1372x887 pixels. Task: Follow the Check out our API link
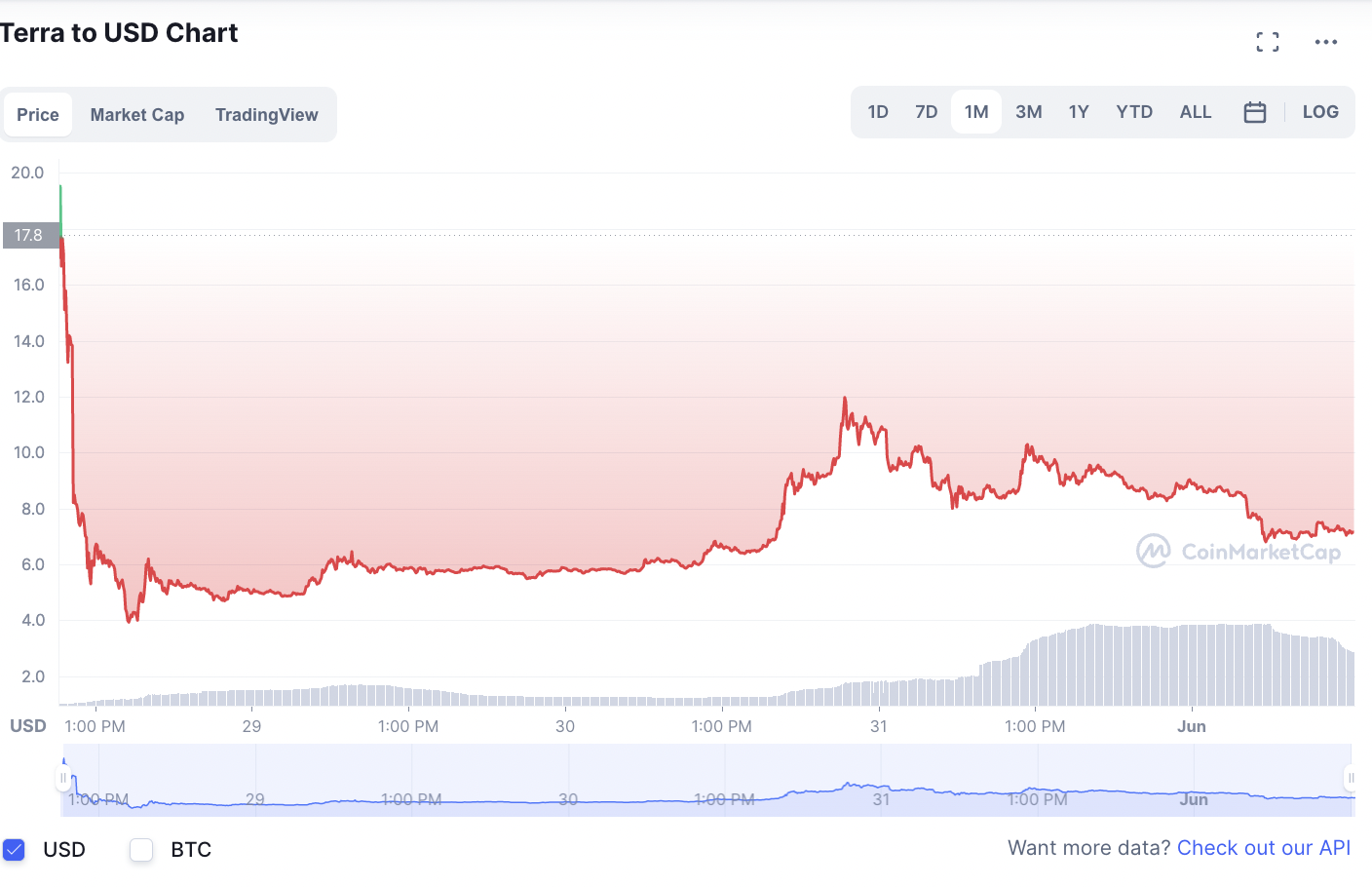pyautogui.click(x=1264, y=848)
